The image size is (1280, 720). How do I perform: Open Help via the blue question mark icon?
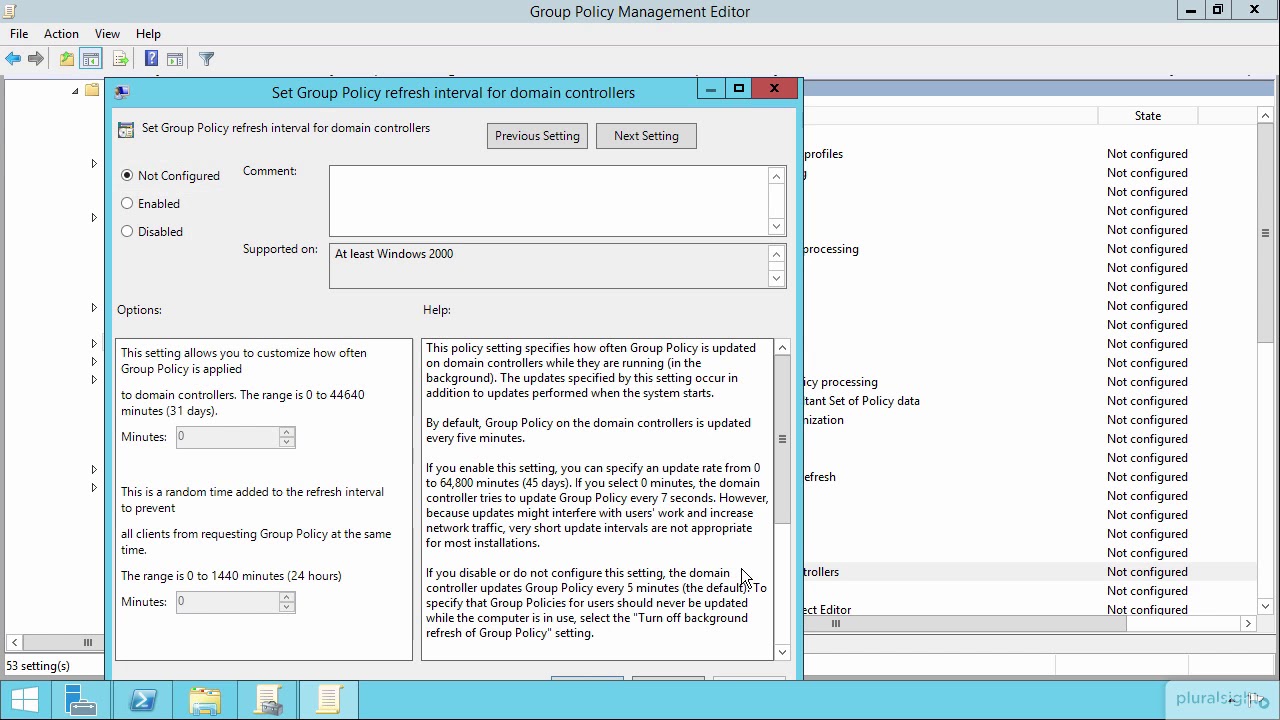(x=151, y=59)
